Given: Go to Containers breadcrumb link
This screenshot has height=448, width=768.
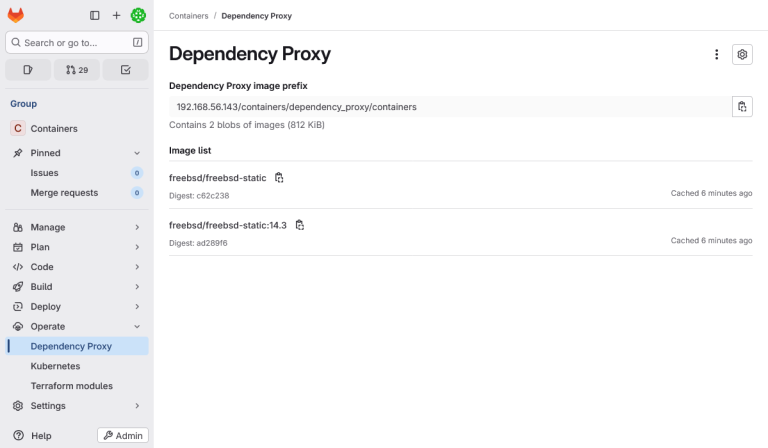Looking at the screenshot, I should click(x=189, y=16).
